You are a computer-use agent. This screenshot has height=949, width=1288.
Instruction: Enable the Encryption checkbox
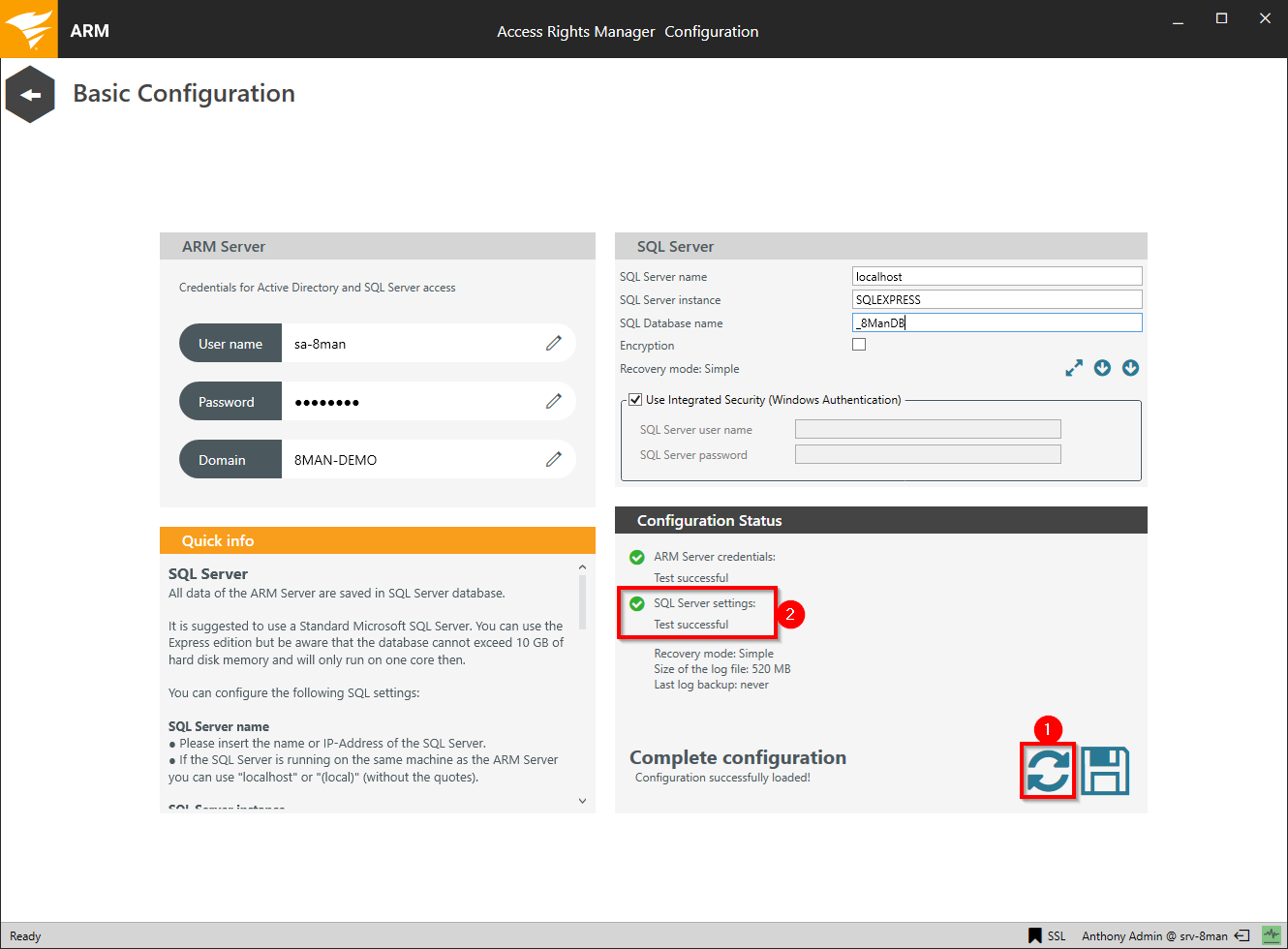pos(859,345)
